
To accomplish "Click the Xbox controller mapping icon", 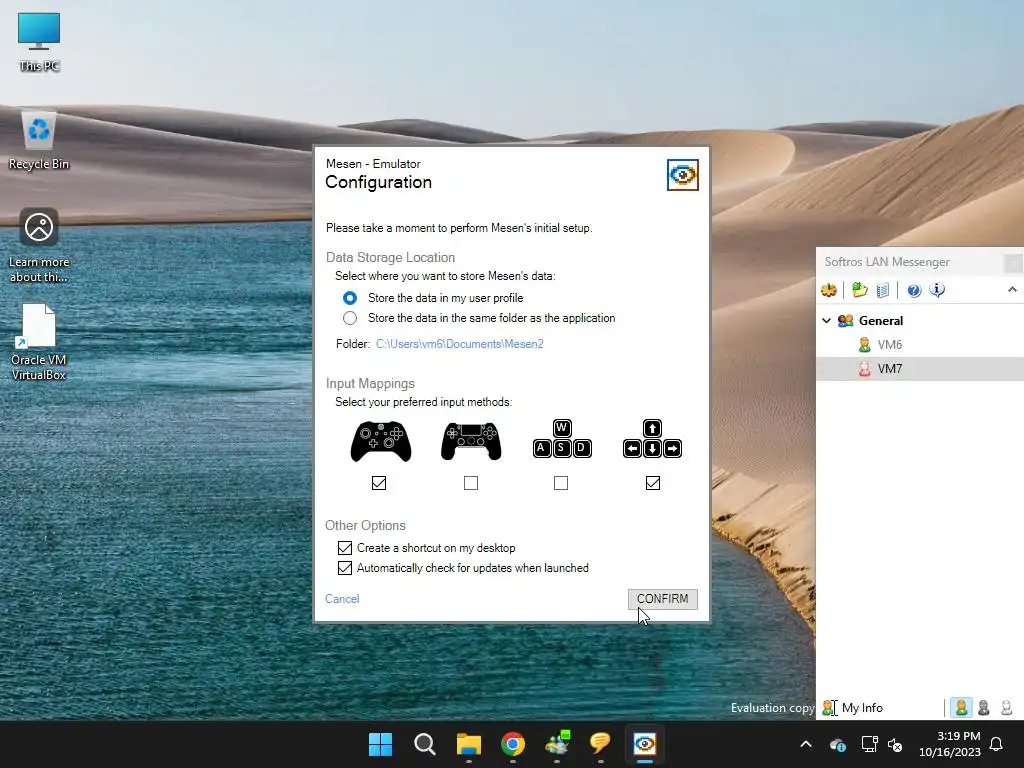I will click(381, 441).
